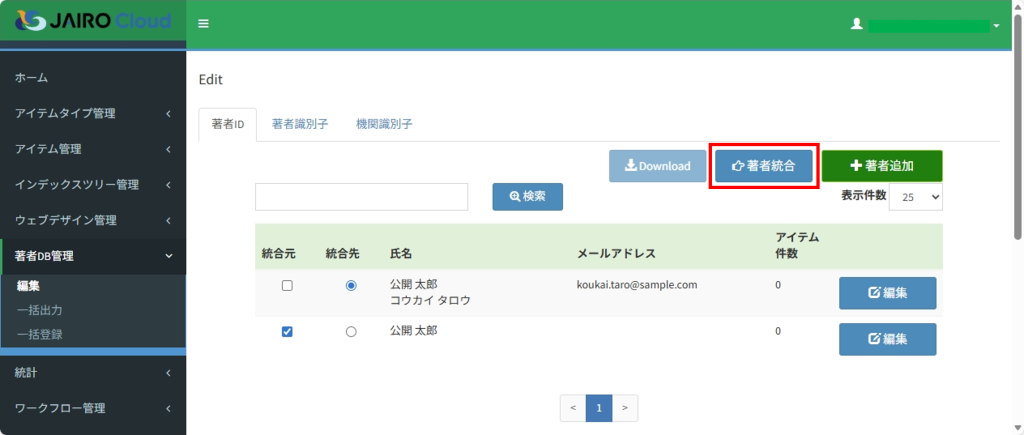
Task: Click the 著者統合 merge button
Action: [x=764, y=166]
